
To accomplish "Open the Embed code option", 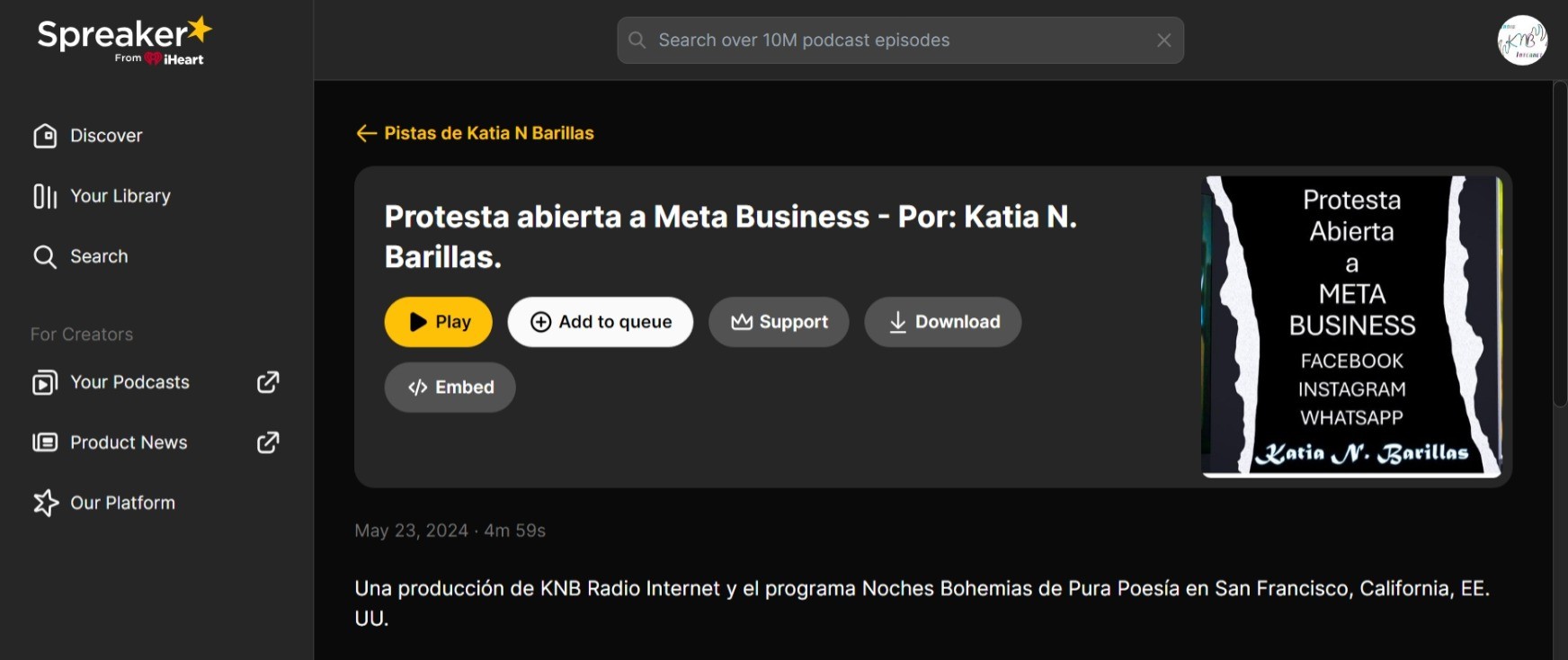I will (x=450, y=388).
